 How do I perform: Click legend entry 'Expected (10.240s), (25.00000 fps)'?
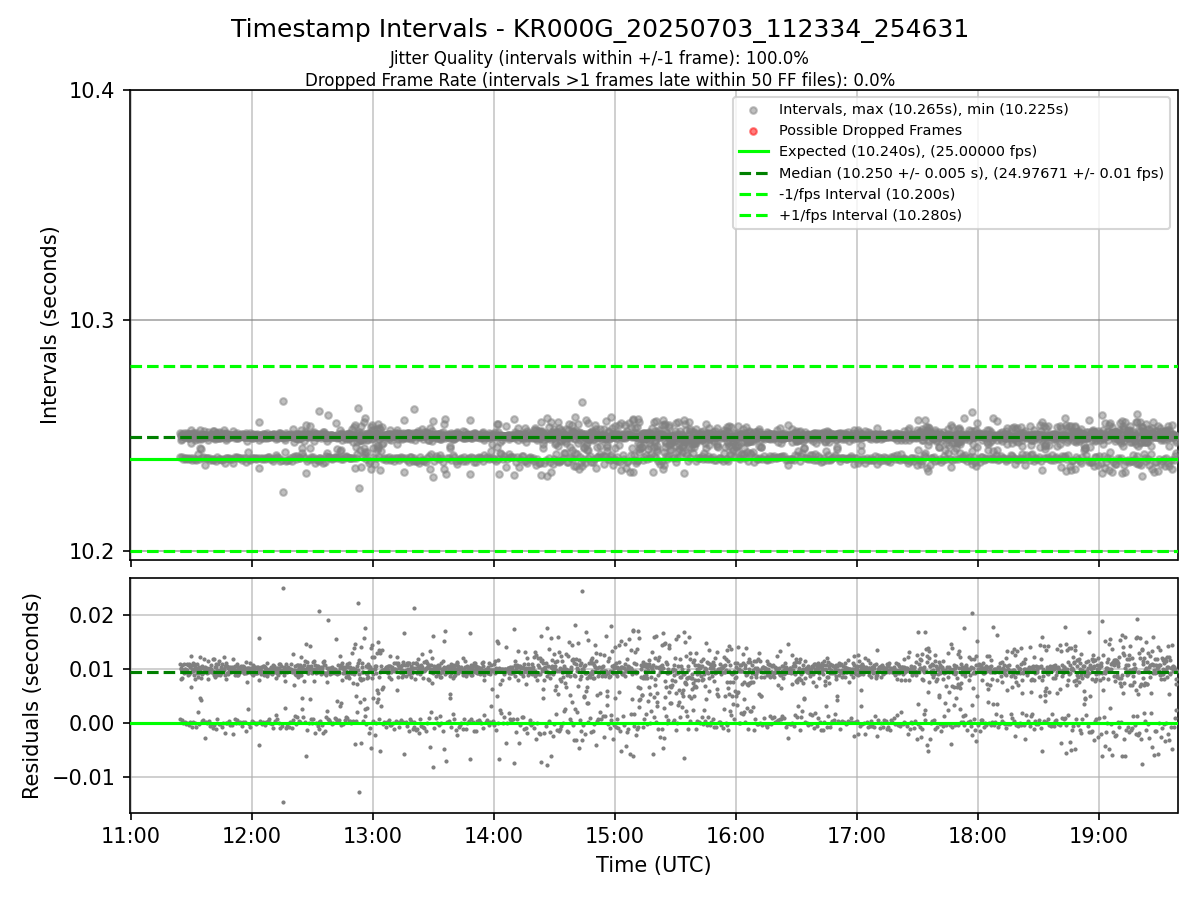point(908,151)
